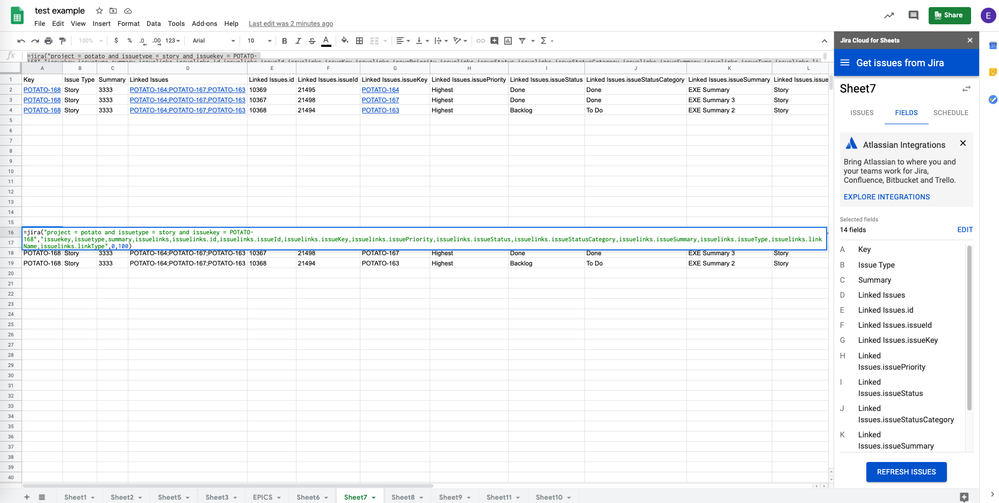Switch to the SCHEDULE tab
Image resolution: width=999 pixels, height=503 pixels.
point(951,113)
